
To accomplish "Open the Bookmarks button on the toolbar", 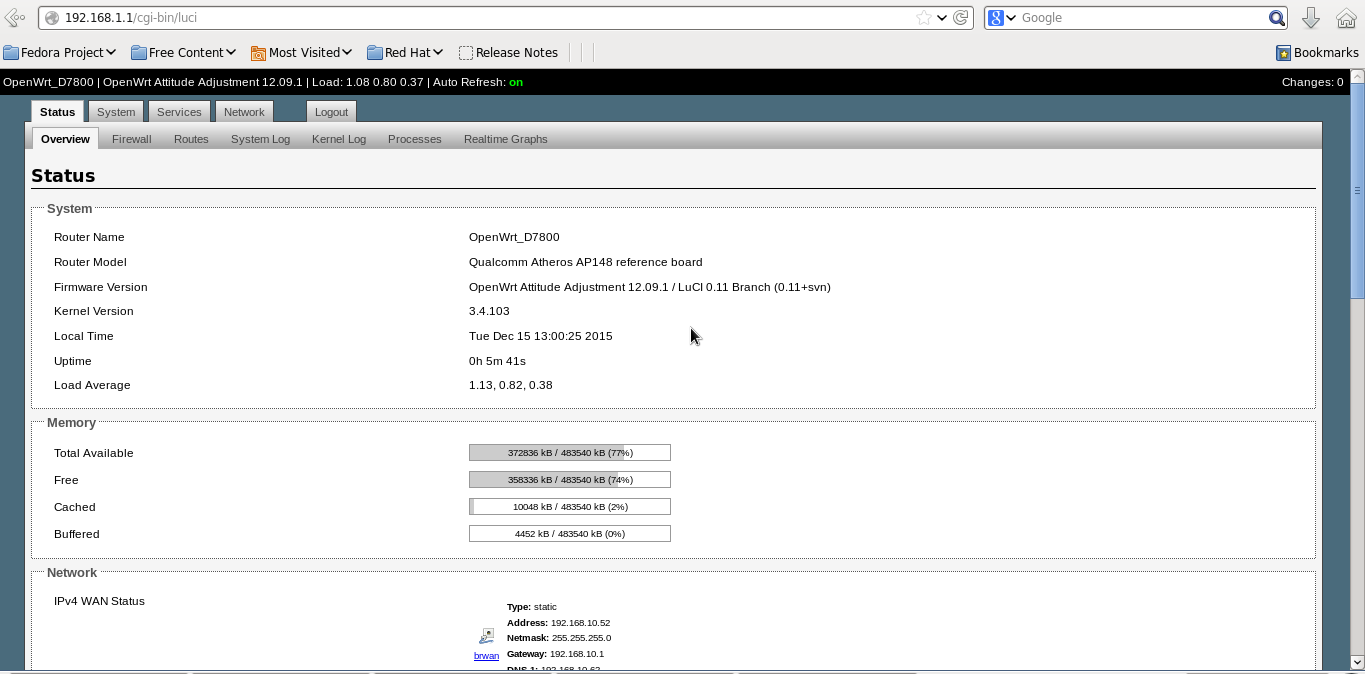I will click(1317, 52).
